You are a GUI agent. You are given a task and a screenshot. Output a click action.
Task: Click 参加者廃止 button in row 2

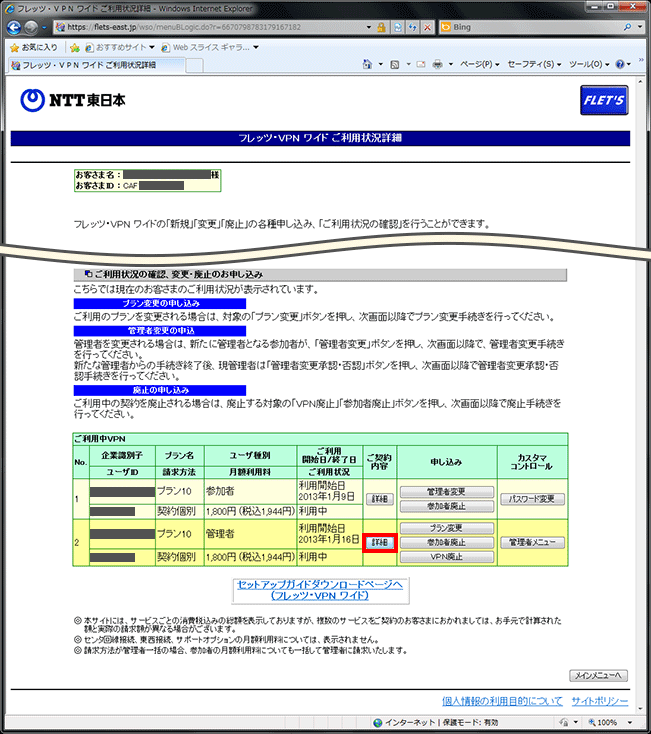coord(447,543)
